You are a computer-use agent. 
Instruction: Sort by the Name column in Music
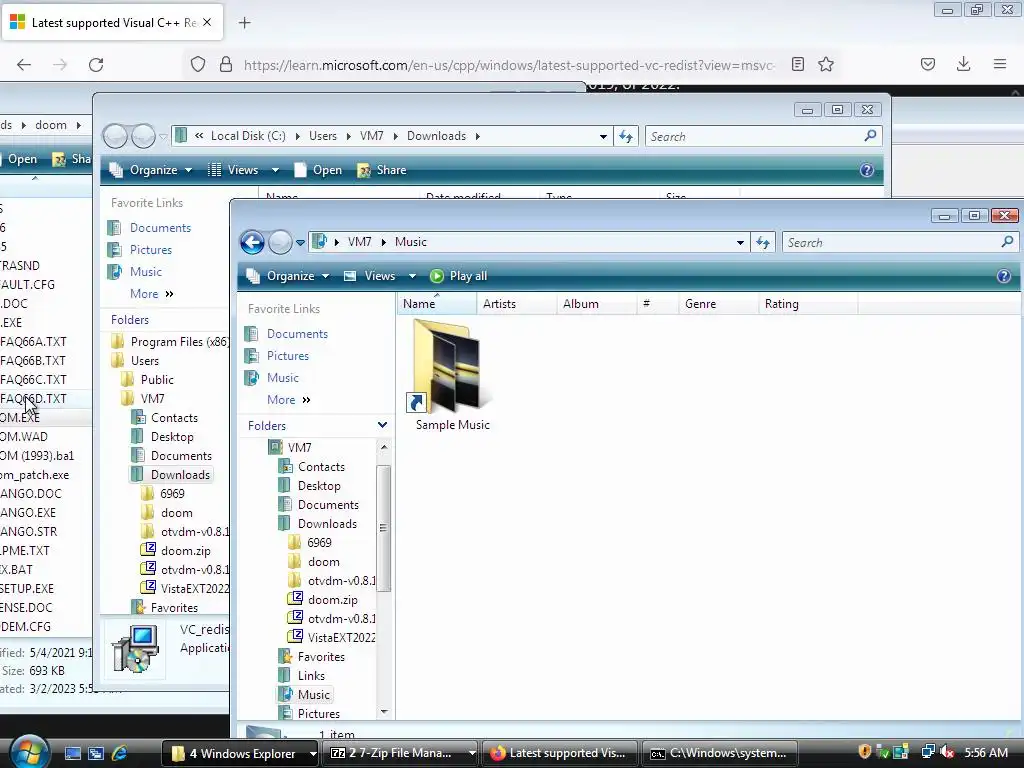[x=436, y=304]
